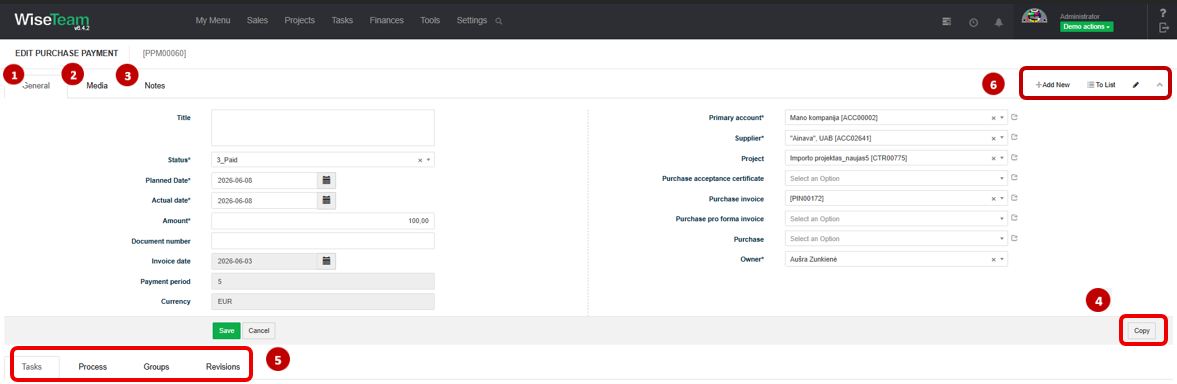
Task: Click the logout exit icon
Action: (x=1163, y=28)
